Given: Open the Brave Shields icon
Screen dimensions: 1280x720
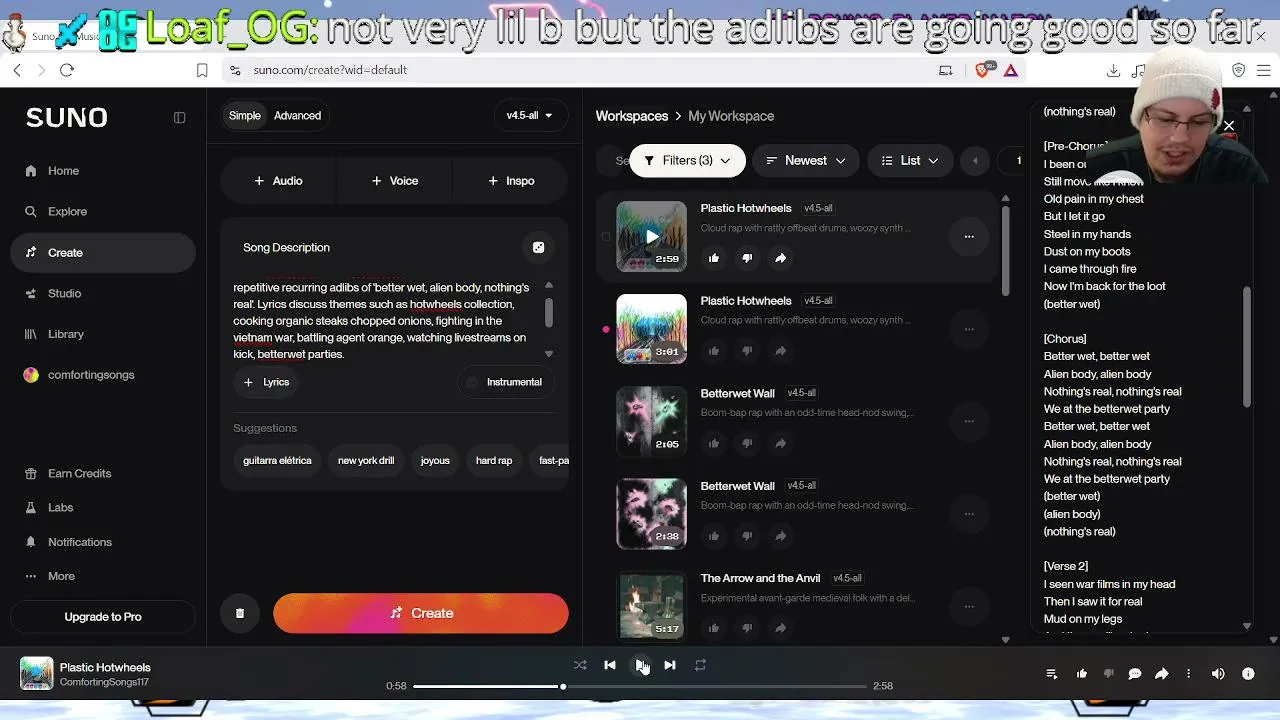Looking at the screenshot, I should [982, 70].
